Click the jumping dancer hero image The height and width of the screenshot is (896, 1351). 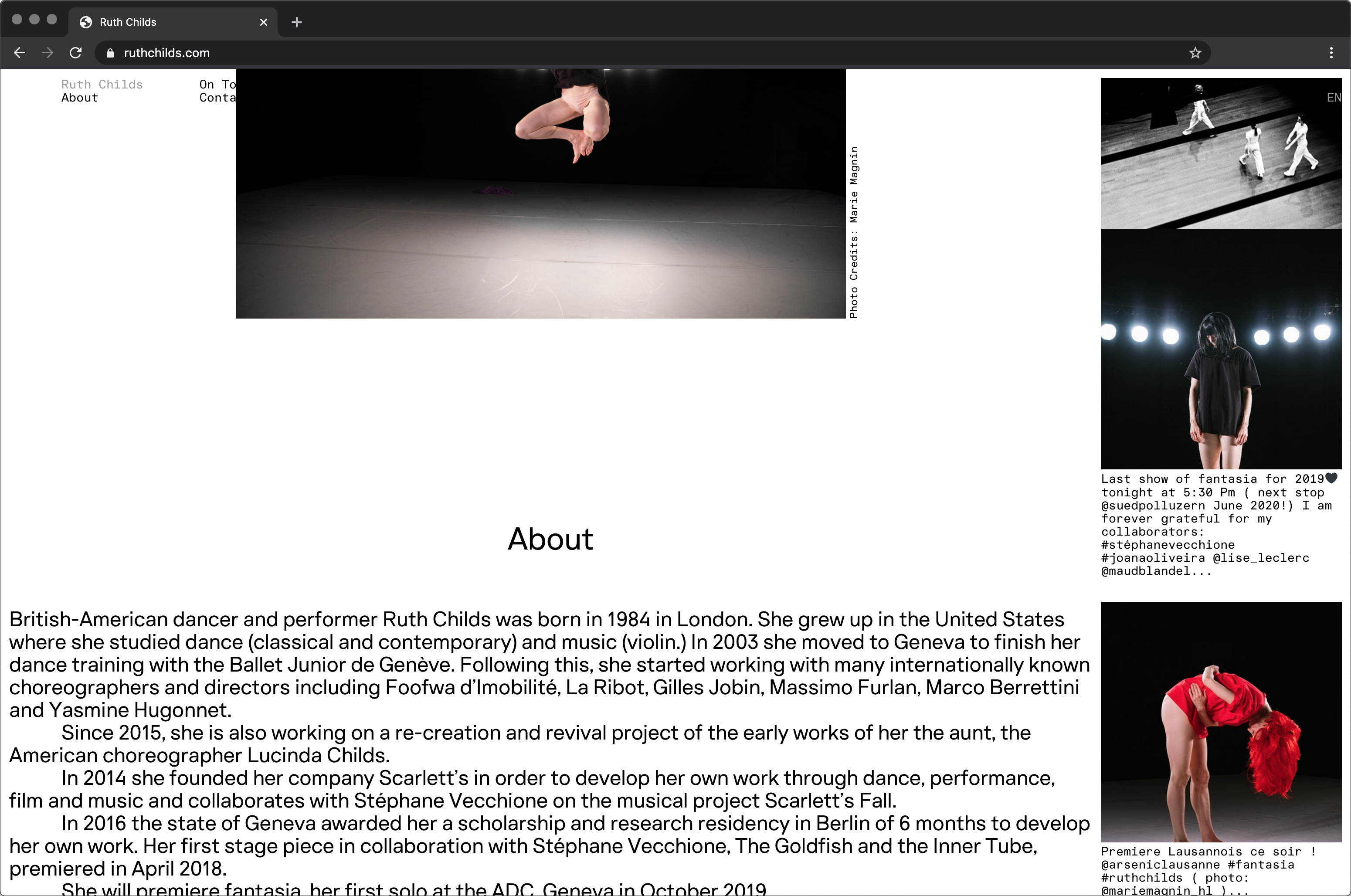click(x=540, y=194)
